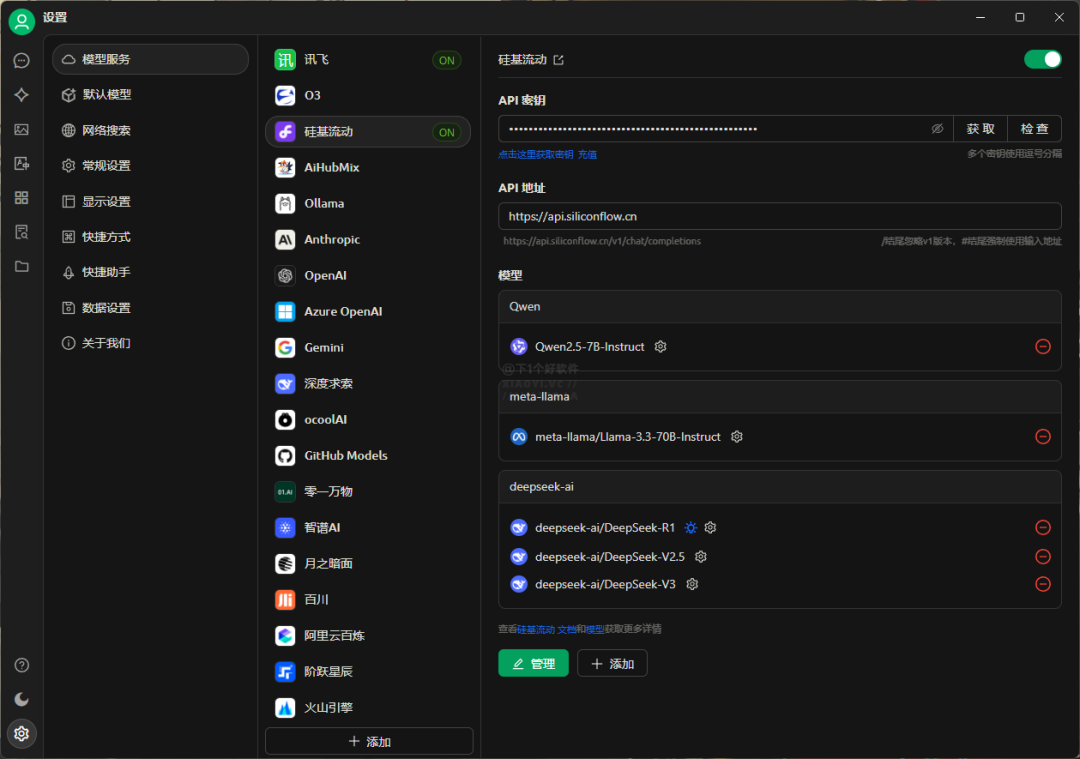Screen dimensions: 1080x759
Task: Open the external link icon next to 硅基流动
Action: (559, 60)
